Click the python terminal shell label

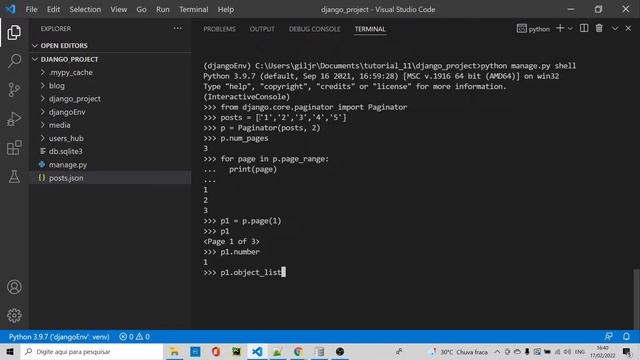(533, 29)
